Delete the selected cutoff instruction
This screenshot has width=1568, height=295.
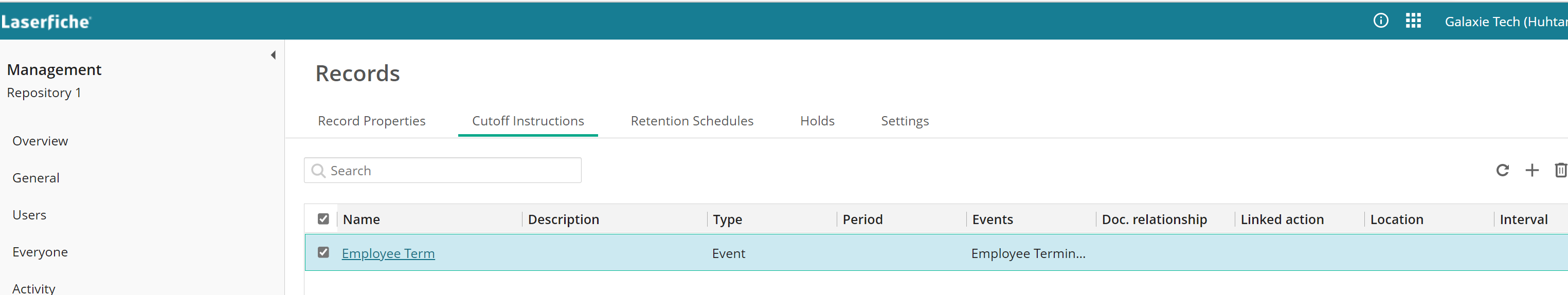[x=1560, y=170]
